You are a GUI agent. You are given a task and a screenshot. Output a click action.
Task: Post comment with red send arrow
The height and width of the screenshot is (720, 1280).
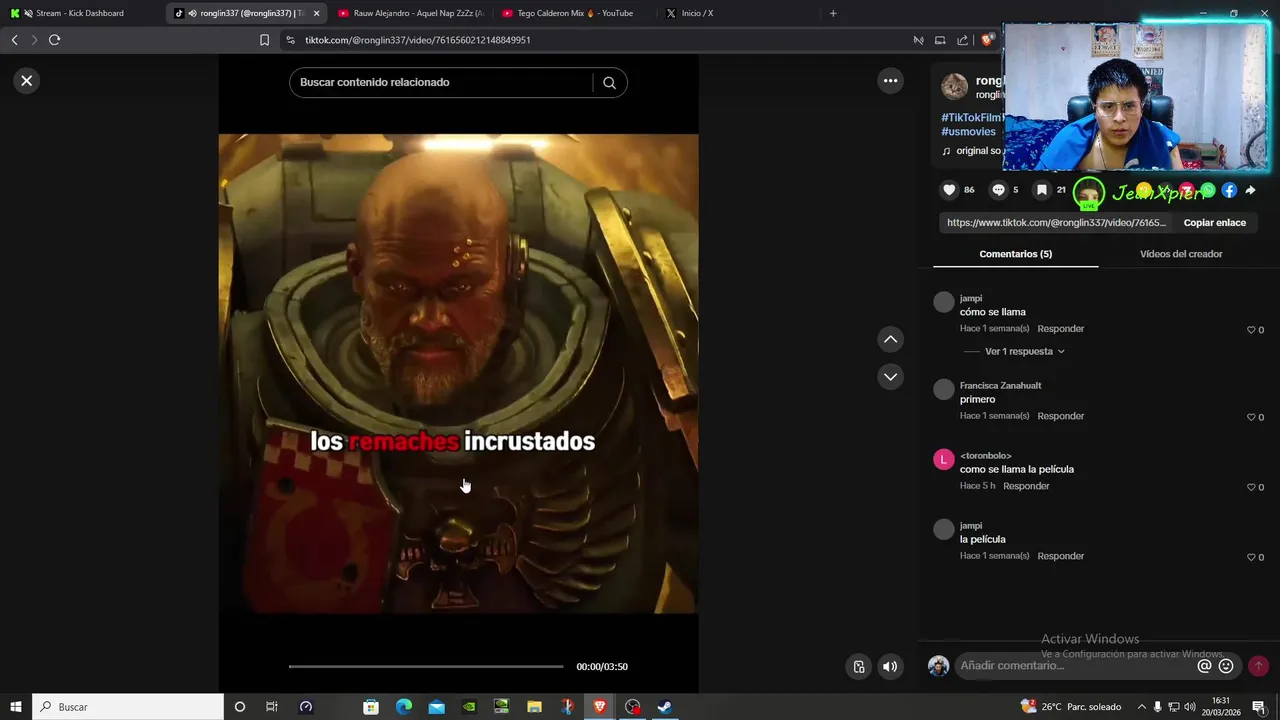click(x=1258, y=666)
